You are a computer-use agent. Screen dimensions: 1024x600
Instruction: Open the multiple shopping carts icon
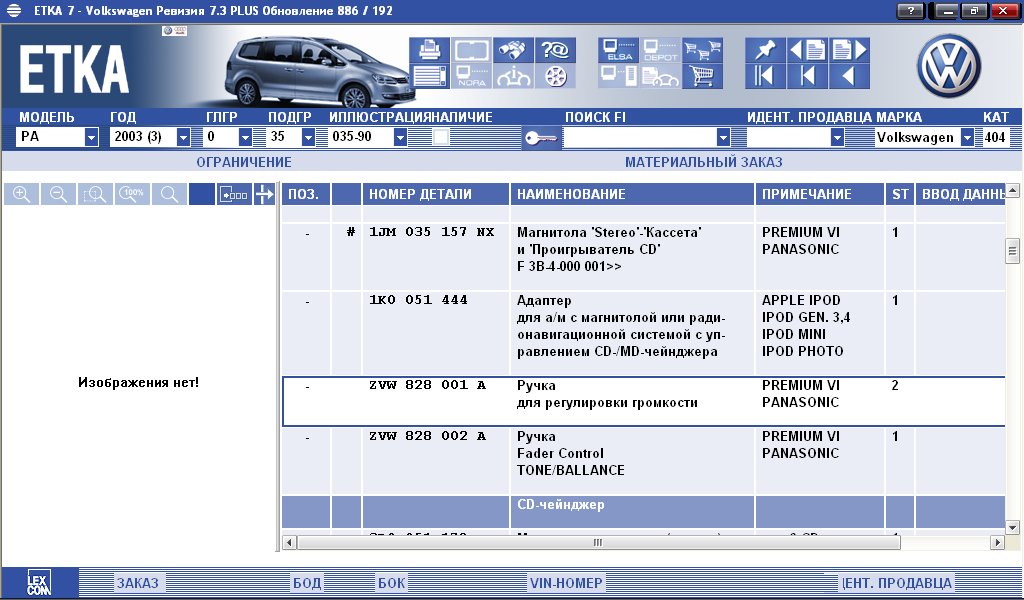(x=702, y=50)
